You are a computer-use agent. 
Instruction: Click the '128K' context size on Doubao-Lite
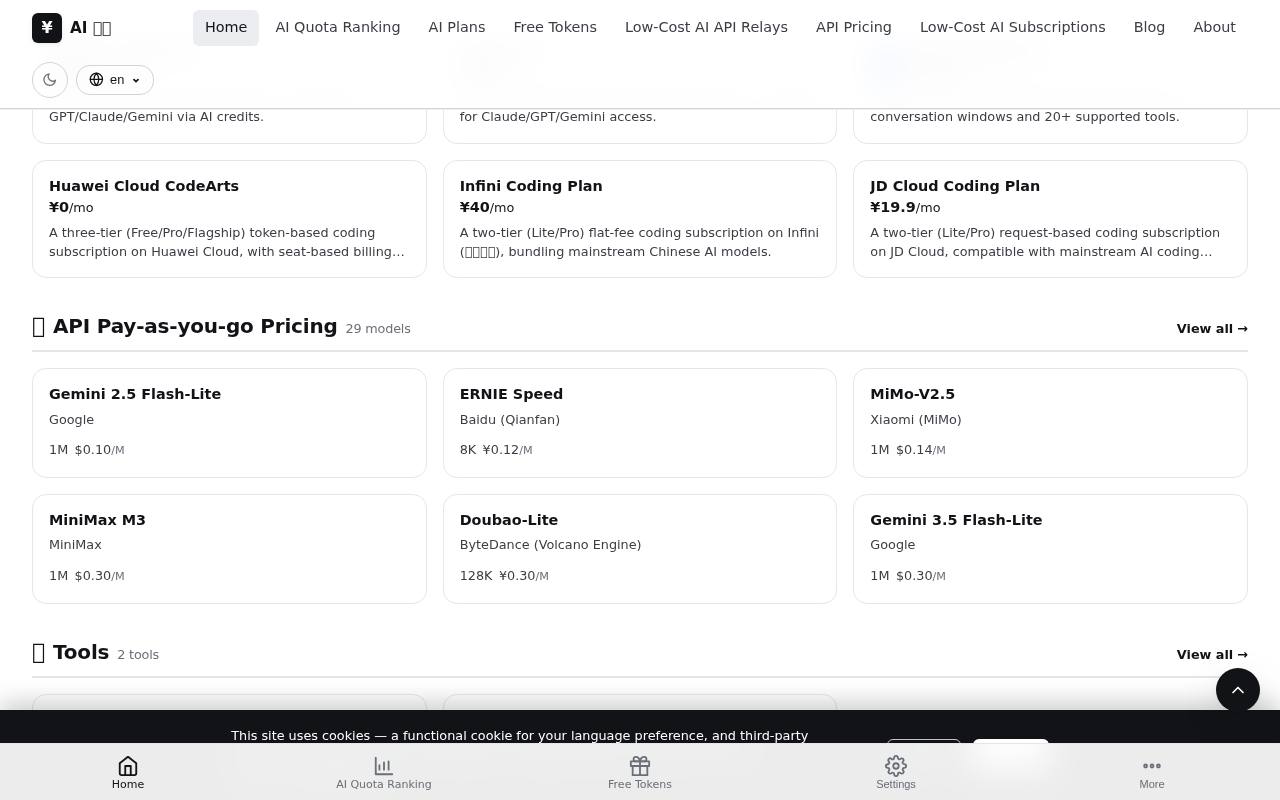click(x=476, y=576)
